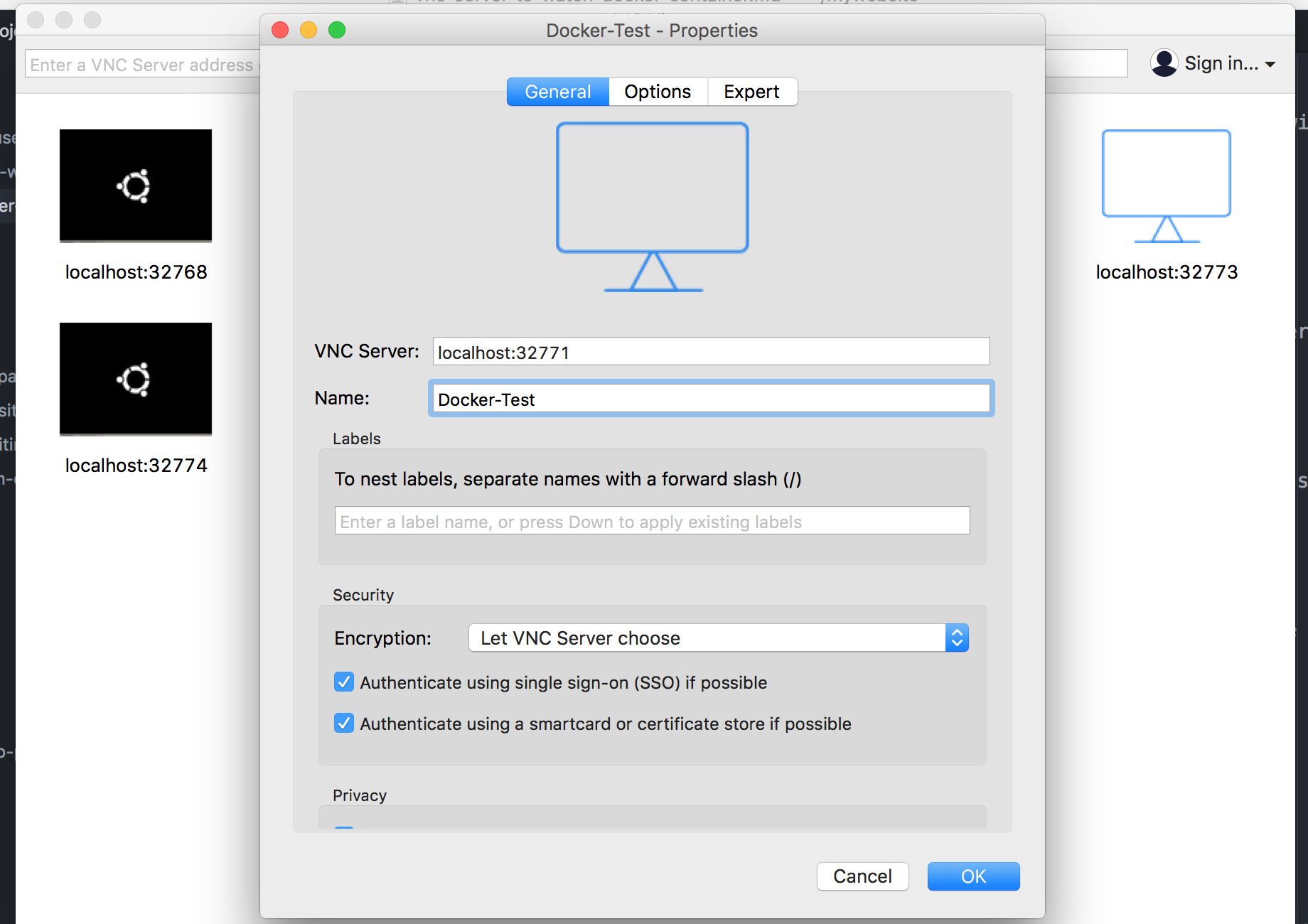Select the localhost:32774 connection thumbnail

pos(136,379)
